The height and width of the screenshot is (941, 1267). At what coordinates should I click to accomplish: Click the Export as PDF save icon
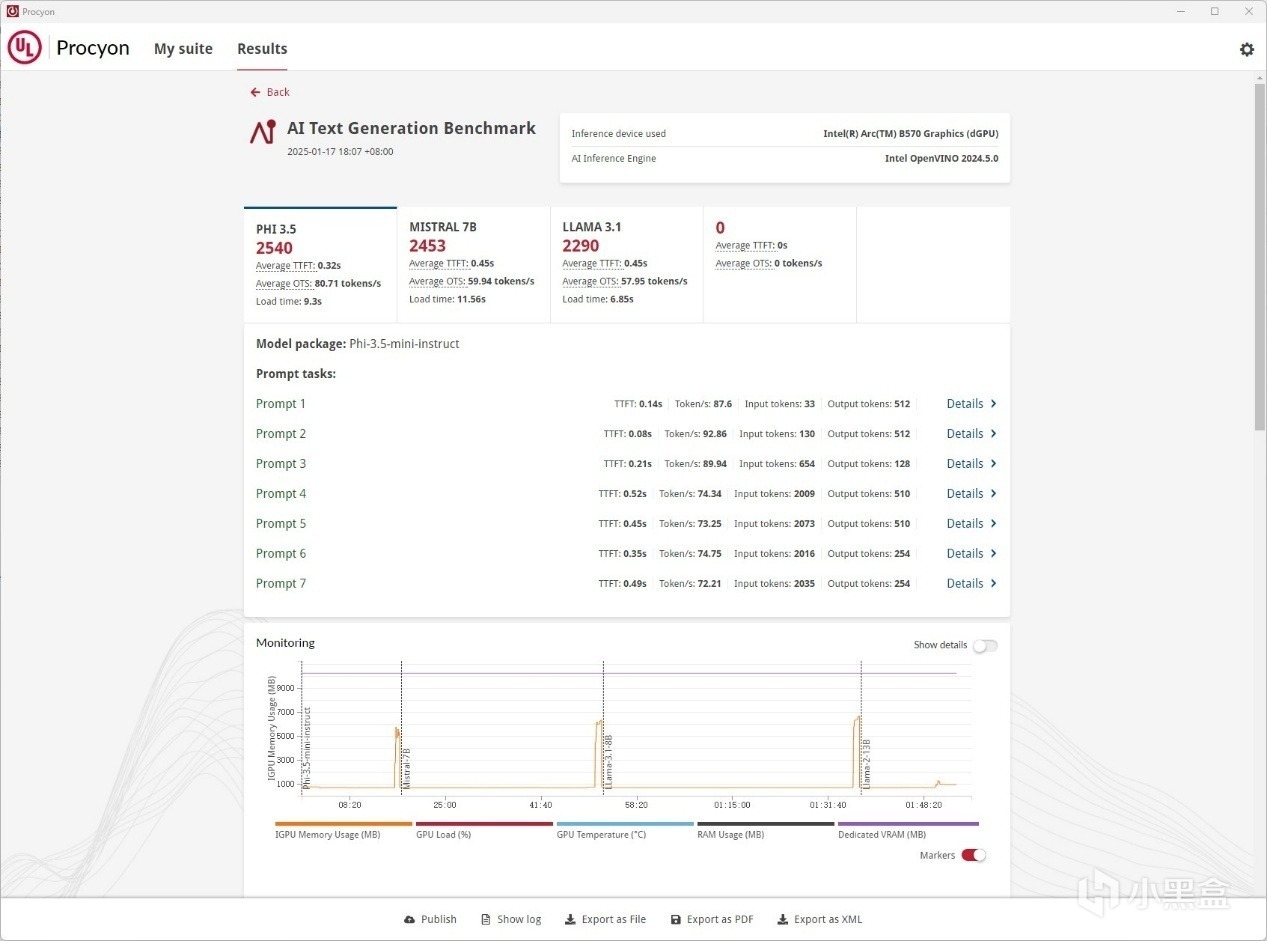point(676,920)
